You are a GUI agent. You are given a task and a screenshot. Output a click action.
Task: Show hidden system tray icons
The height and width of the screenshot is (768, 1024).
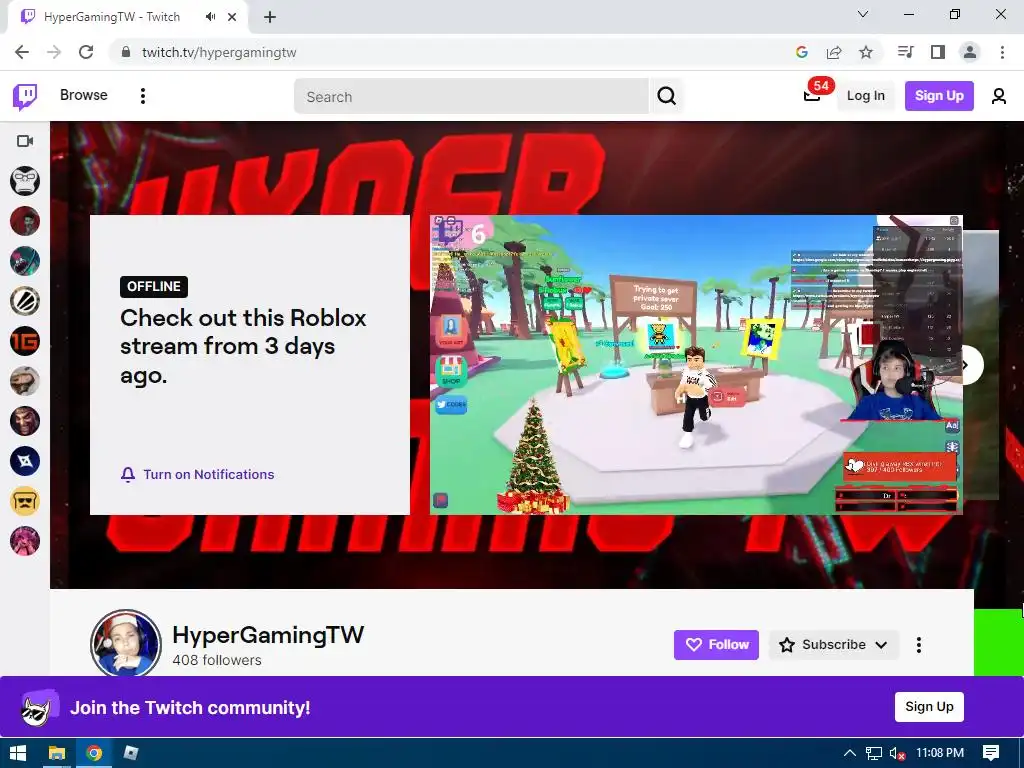click(850, 753)
